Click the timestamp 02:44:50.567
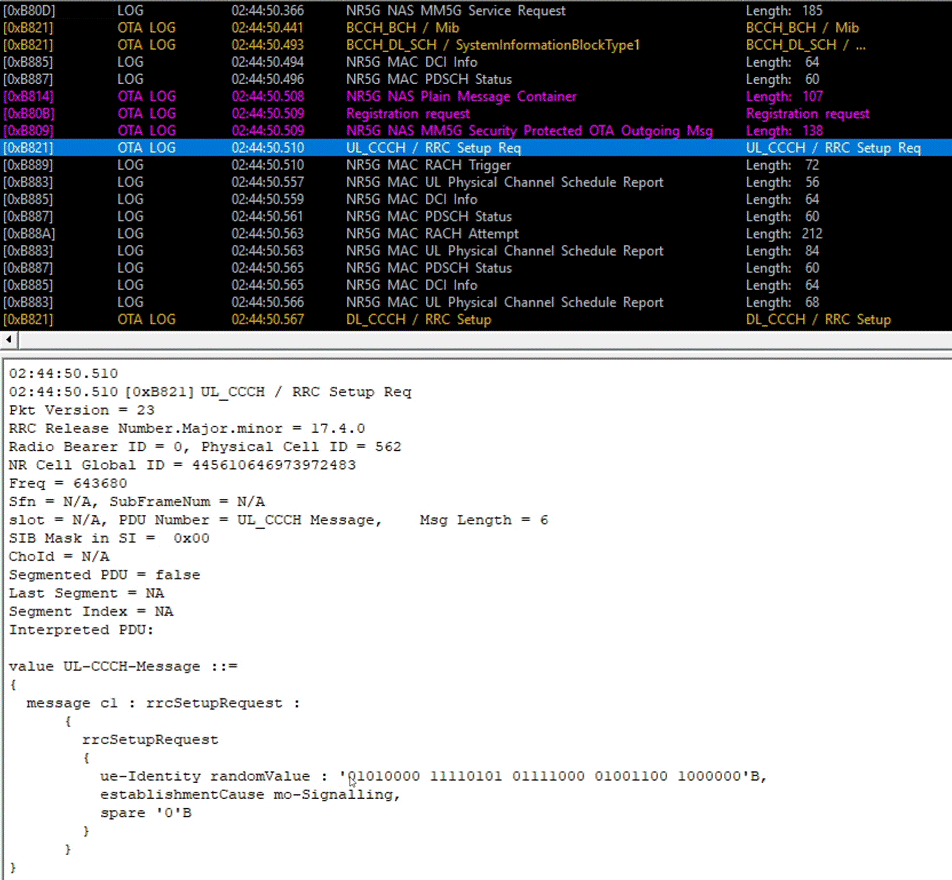Screen dimensions: 952x880 (268, 319)
